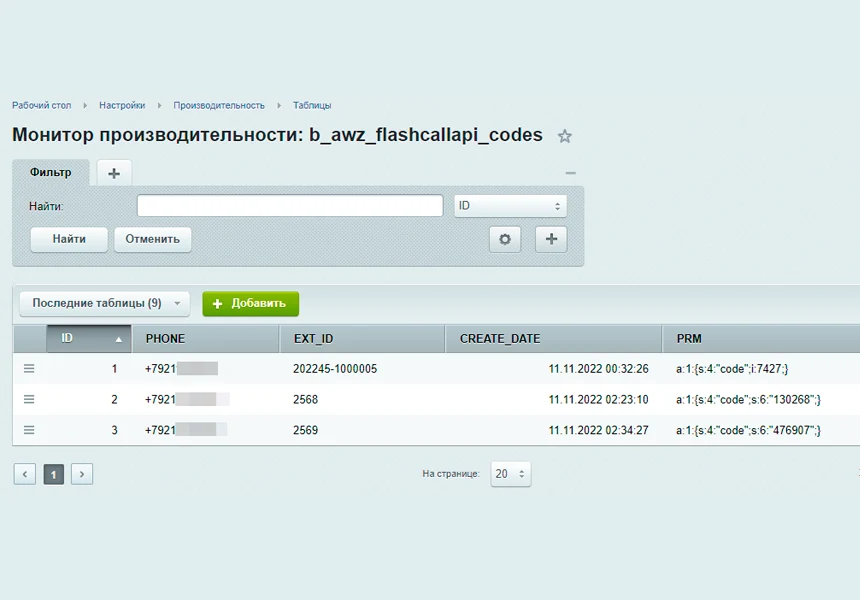860x600 pixels.
Task: Change rows per page from 20
Action: click(511, 474)
